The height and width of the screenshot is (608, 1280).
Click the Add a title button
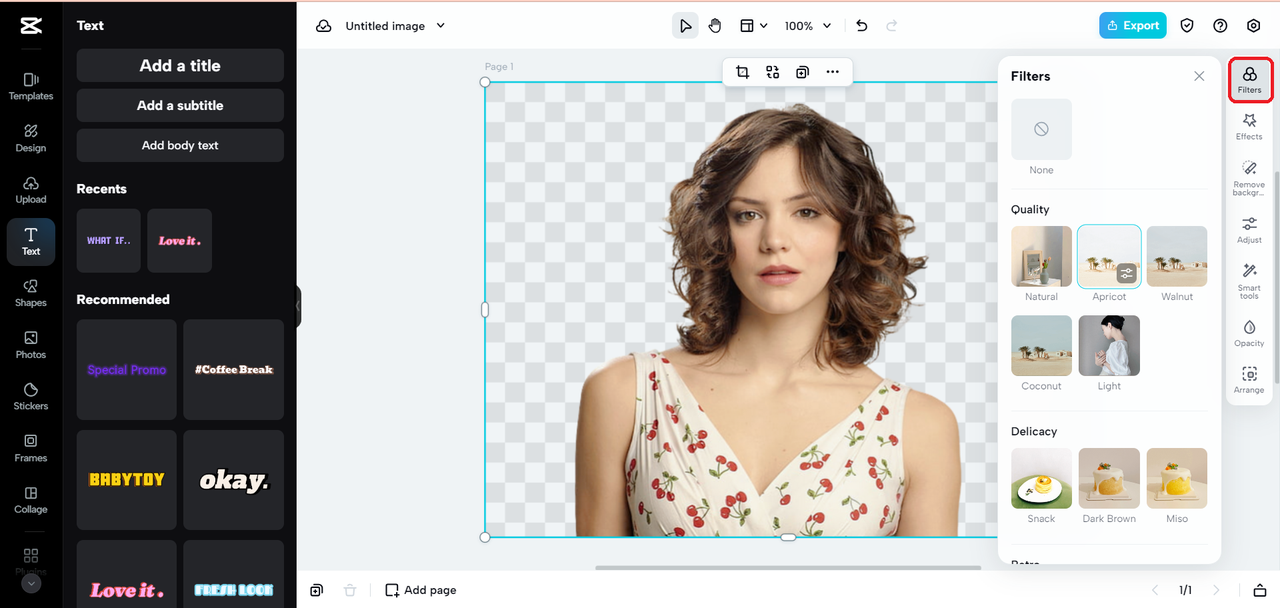(x=180, y=65)
